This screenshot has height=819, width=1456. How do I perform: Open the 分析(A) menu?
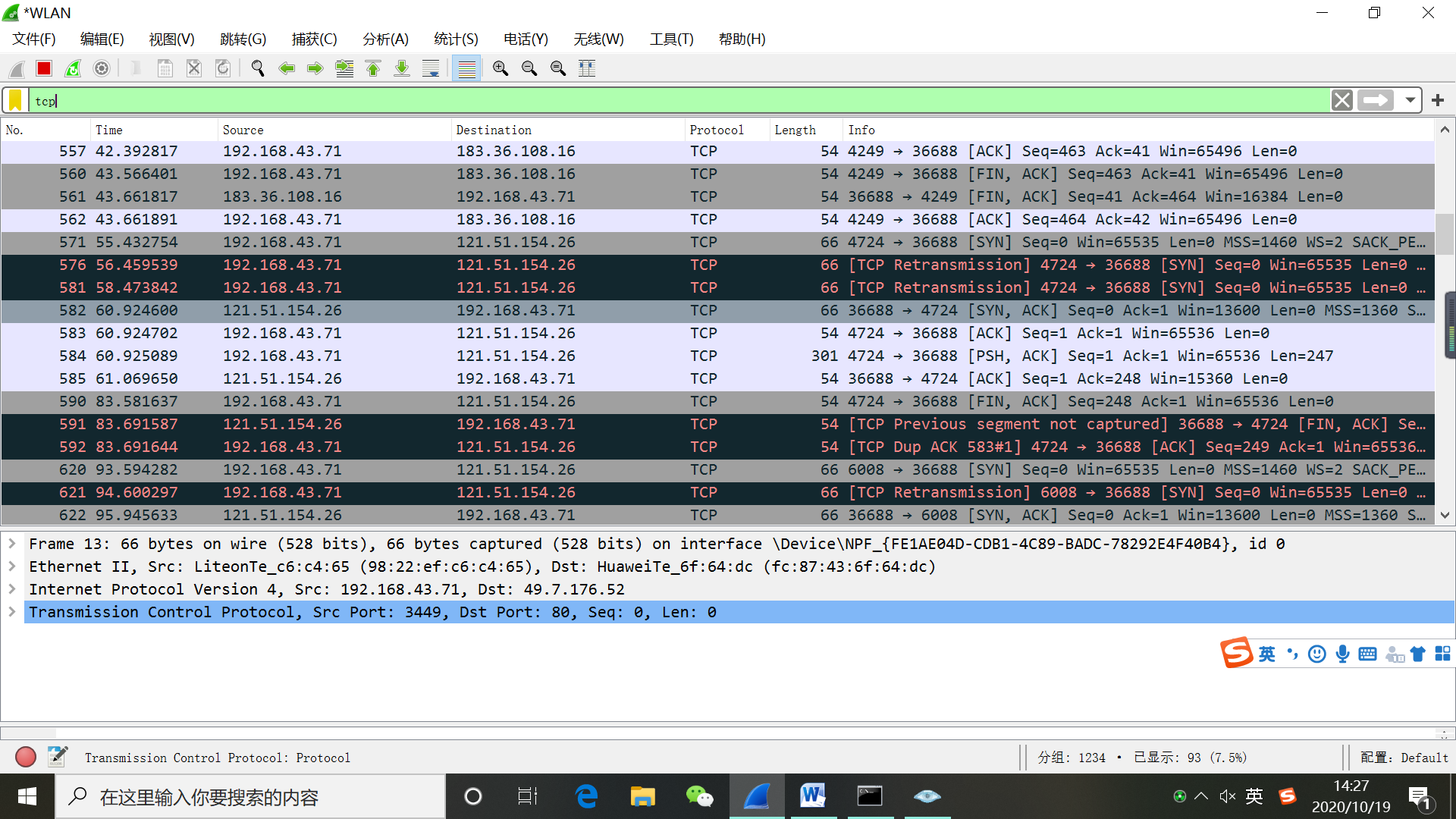(385, 39)
